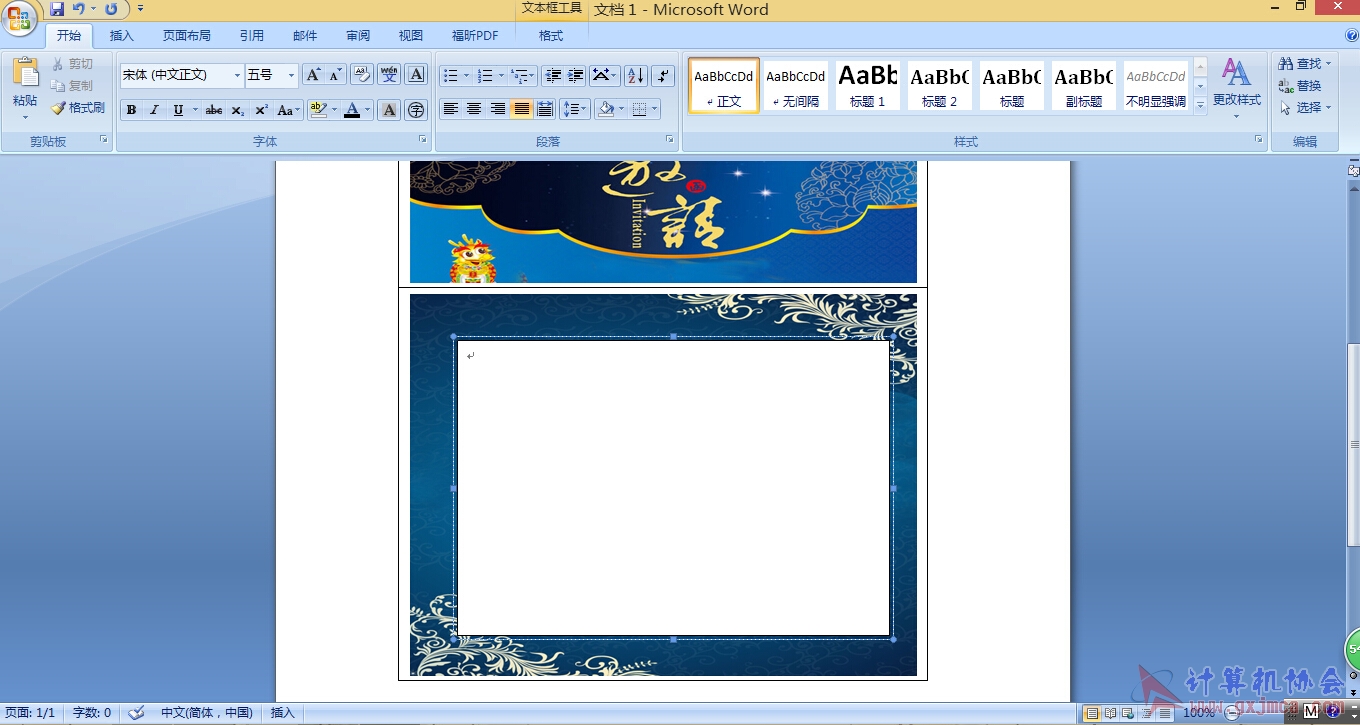
Task: Apply distributed alignment
Action: tap(545, 109)
